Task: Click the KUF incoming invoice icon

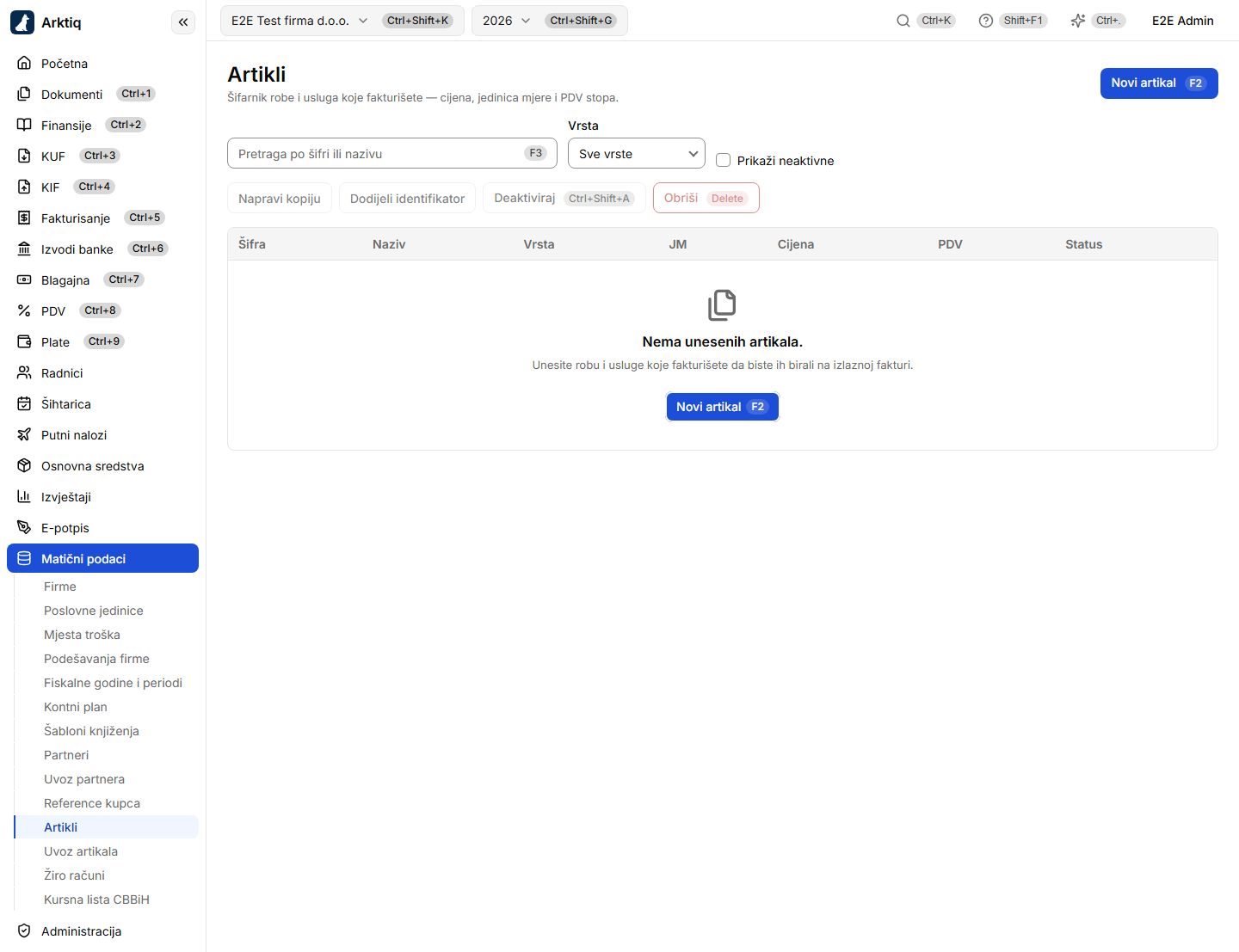Action: [24, 156]
